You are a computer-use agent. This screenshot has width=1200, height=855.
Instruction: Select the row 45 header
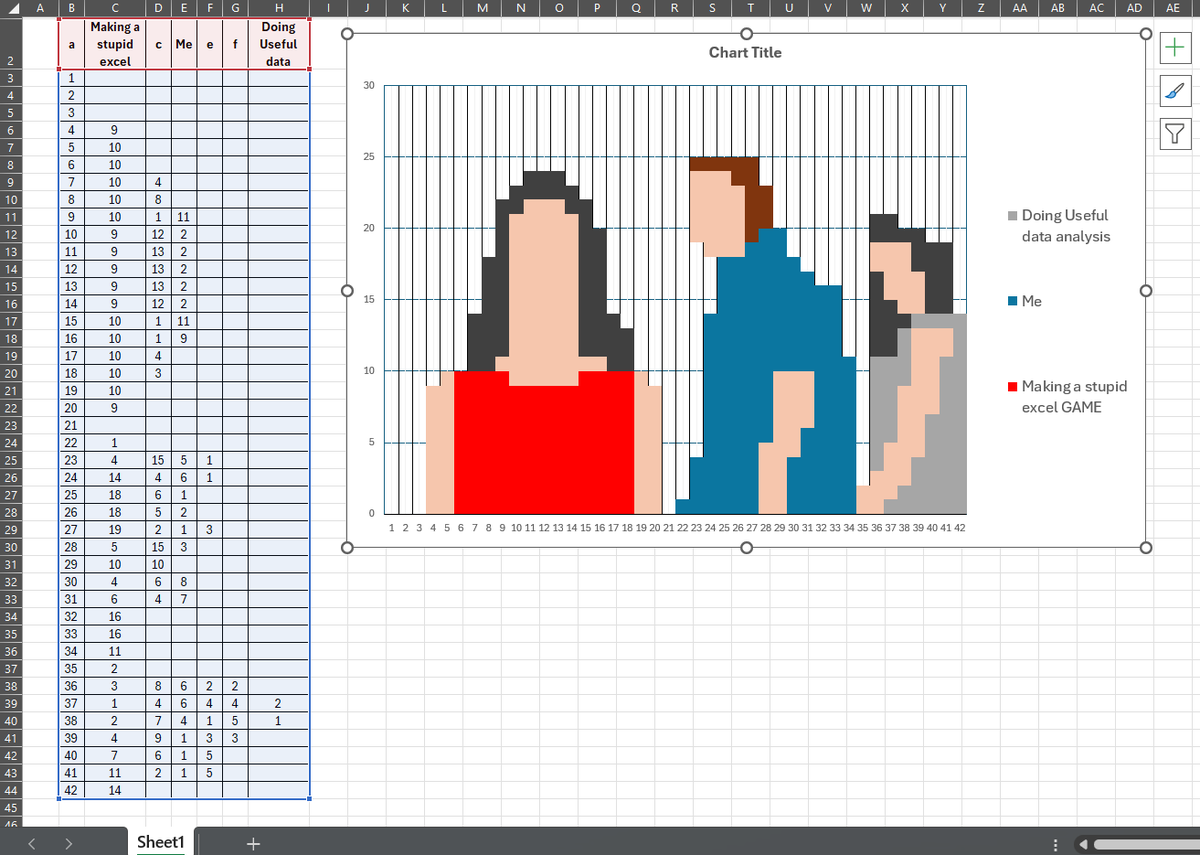point(12,807)
